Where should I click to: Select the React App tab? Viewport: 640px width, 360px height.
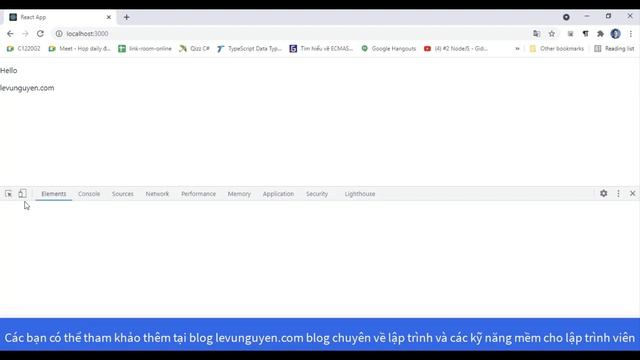(60, 17)
